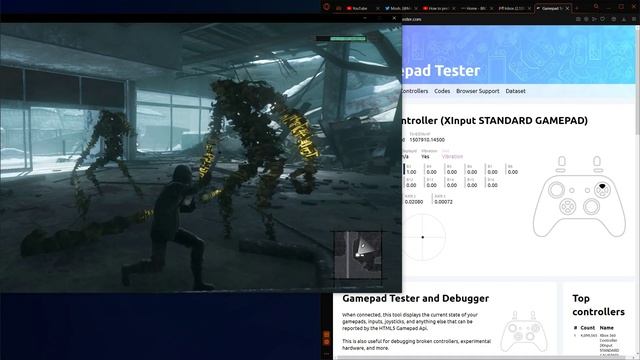This screenshot has height=360, width=640.
Task: Click the minimap in the game window
Action: coord(358,255)
